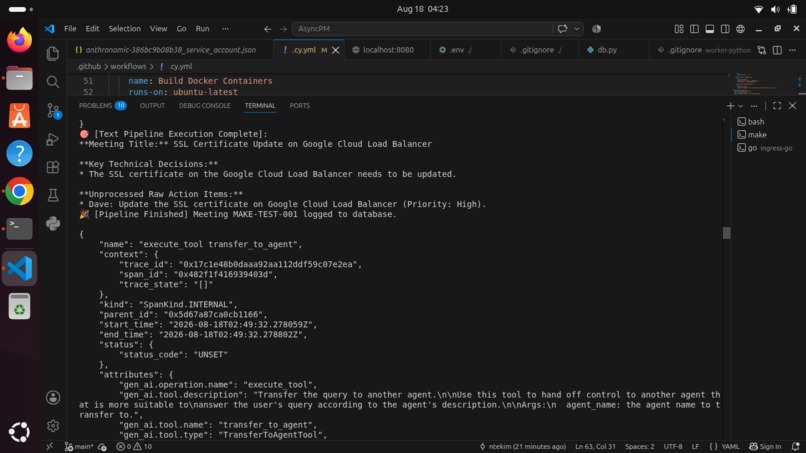The width and height of the screenshot is (806, 453).
Task: Open the Go menu
Action: point(181,29)
